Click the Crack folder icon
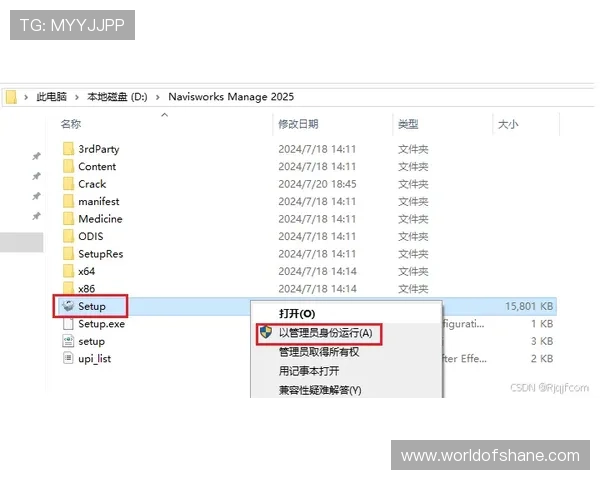The height and width of the screenshot is (480, 600). (x=68, y=184)
